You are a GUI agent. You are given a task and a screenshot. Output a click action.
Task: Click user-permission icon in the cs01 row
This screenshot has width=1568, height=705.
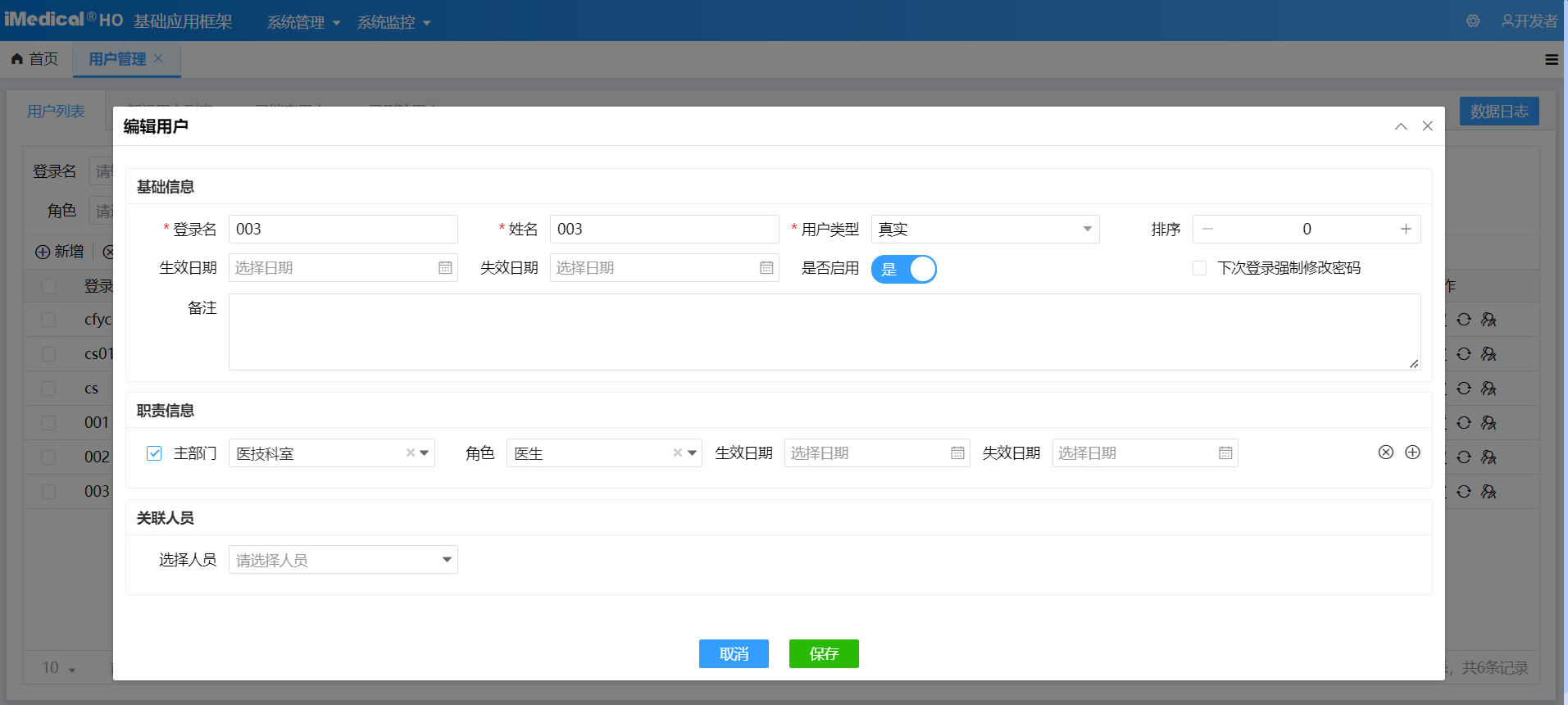pos(1489,354)
